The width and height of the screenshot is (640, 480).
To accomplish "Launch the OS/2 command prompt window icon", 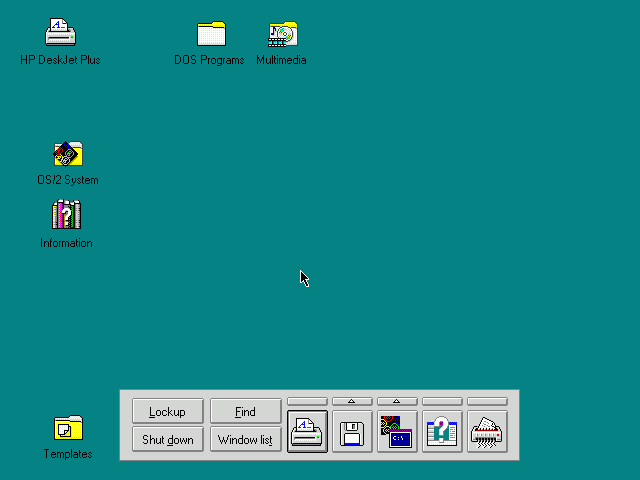I will point(397,431).
